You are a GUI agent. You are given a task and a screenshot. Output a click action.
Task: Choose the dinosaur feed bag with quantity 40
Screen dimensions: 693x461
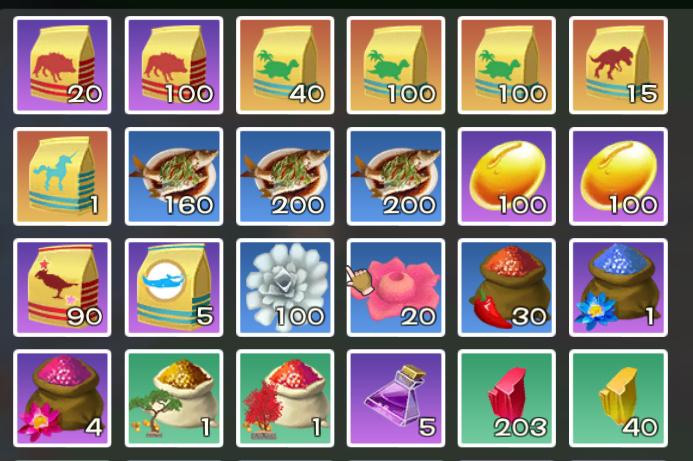[x=285, y=65]
